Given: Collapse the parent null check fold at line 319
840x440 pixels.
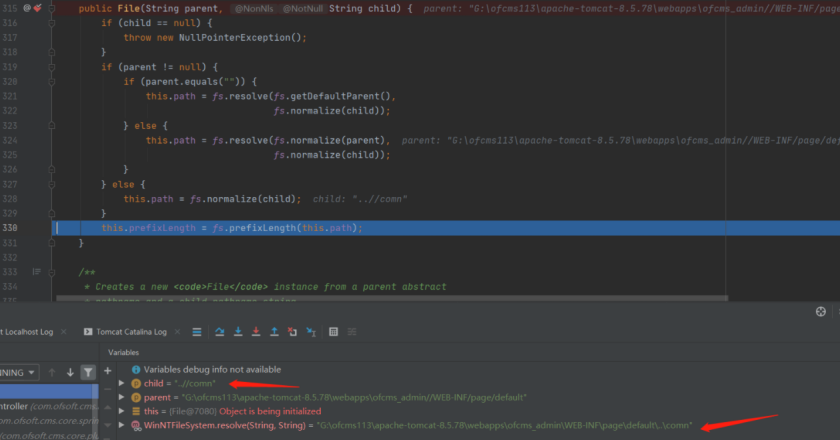Looking at the screenshot, I should (52, 67).
